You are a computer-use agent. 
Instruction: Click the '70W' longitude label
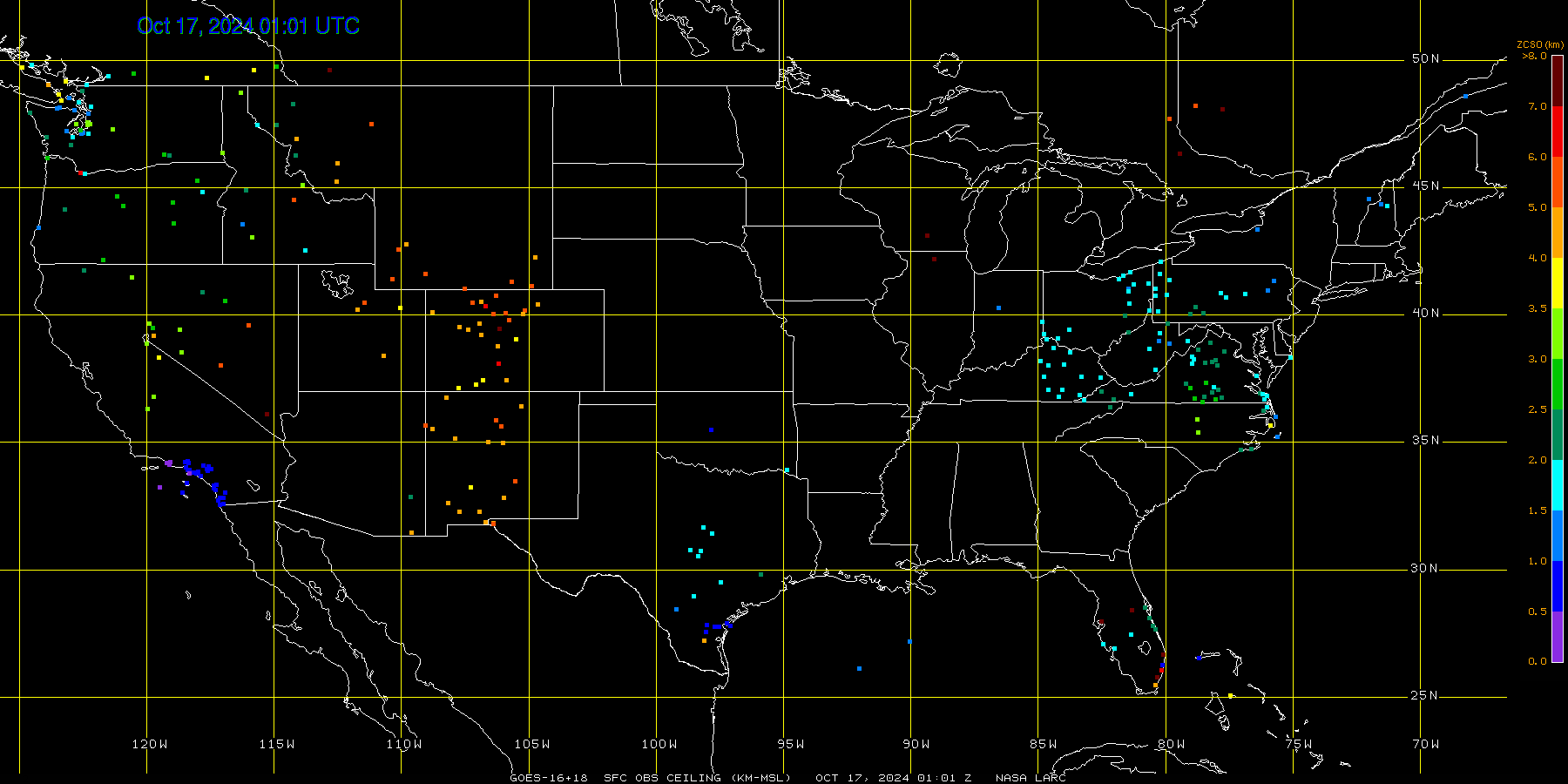1426,744
